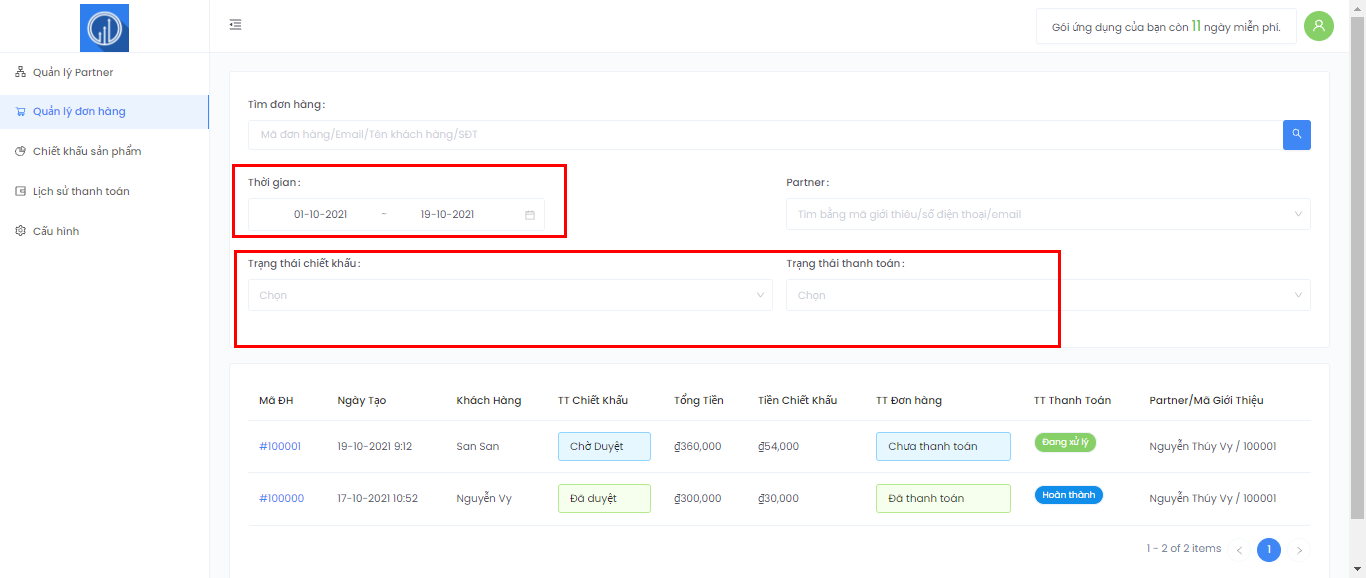Image resolution: width=1366 pixels, height=578 pixels.
Task: Open Cấu hình settings menu
Action: point(56,231)
